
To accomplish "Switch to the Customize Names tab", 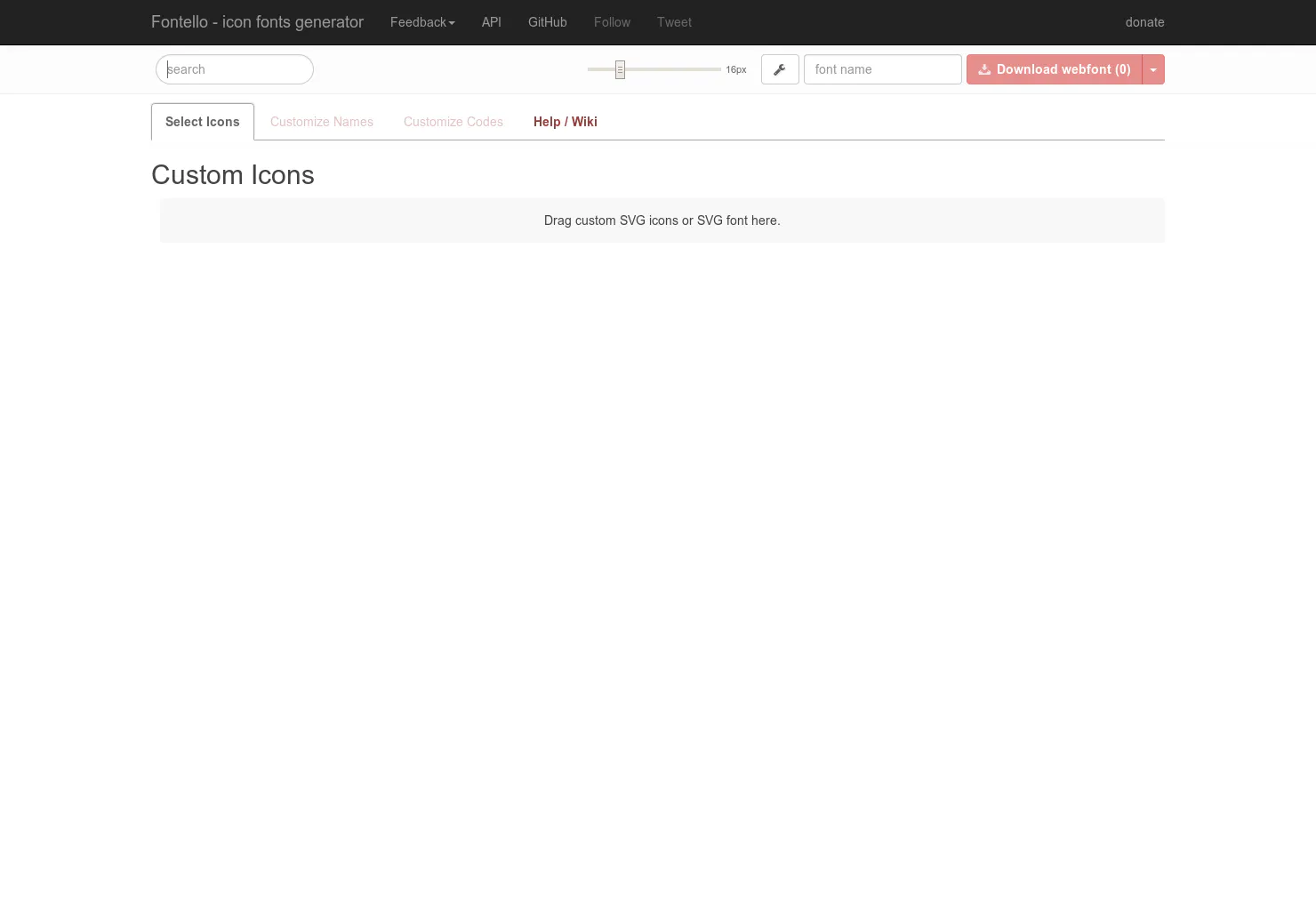I will [x=322, y=122].
